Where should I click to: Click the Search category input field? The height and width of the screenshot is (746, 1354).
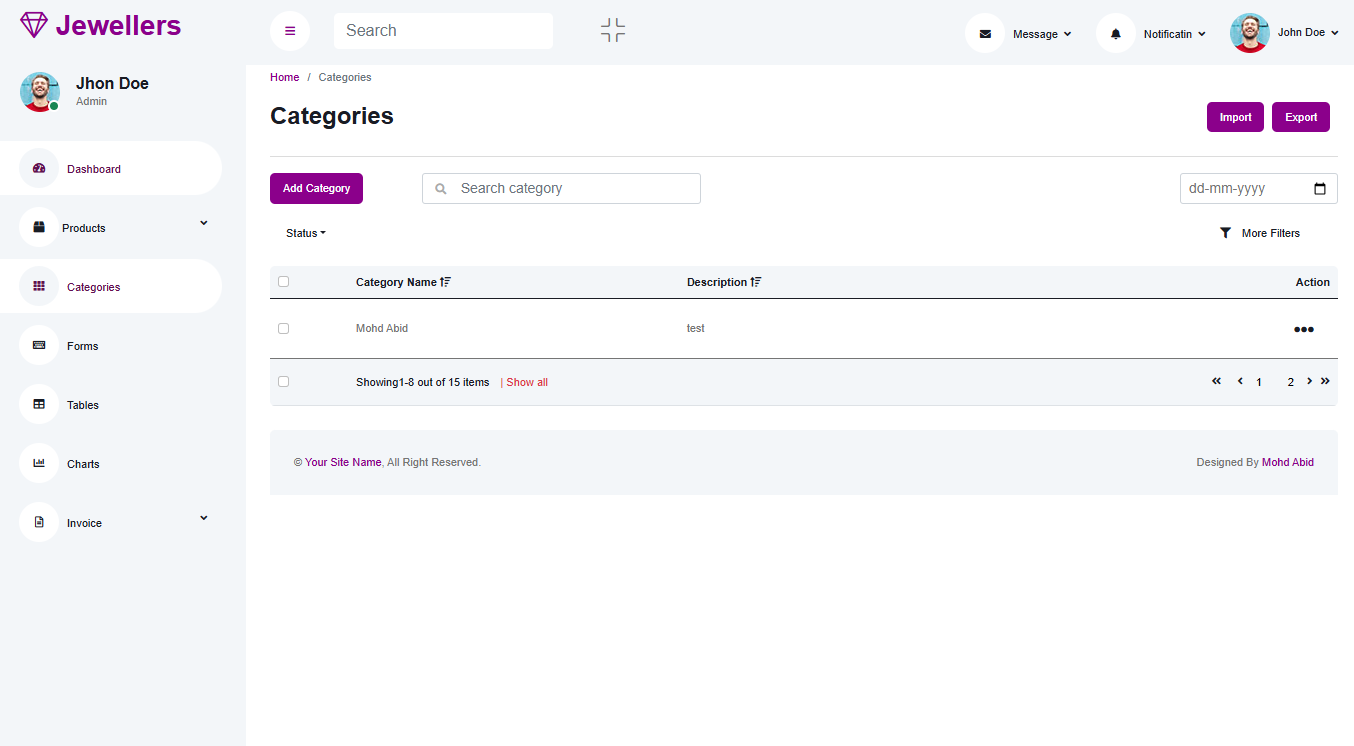coord(575,188)
